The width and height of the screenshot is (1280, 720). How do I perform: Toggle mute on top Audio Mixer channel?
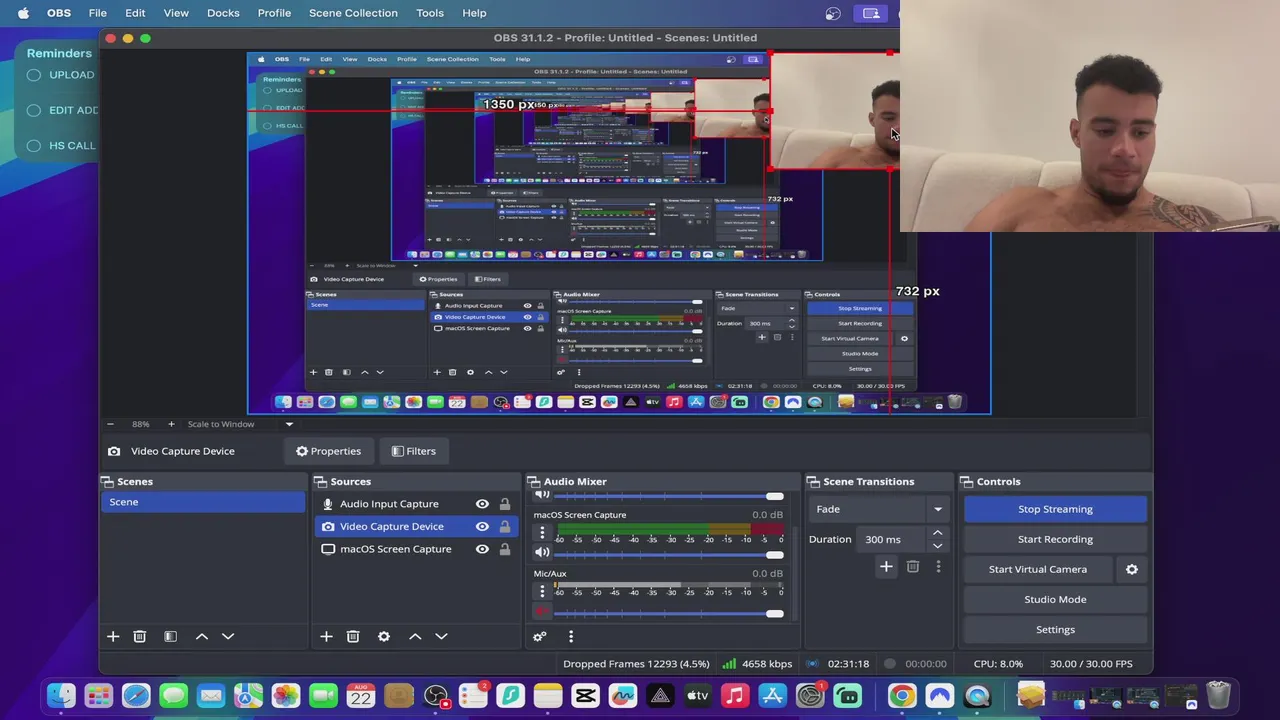tap(542, 495)
